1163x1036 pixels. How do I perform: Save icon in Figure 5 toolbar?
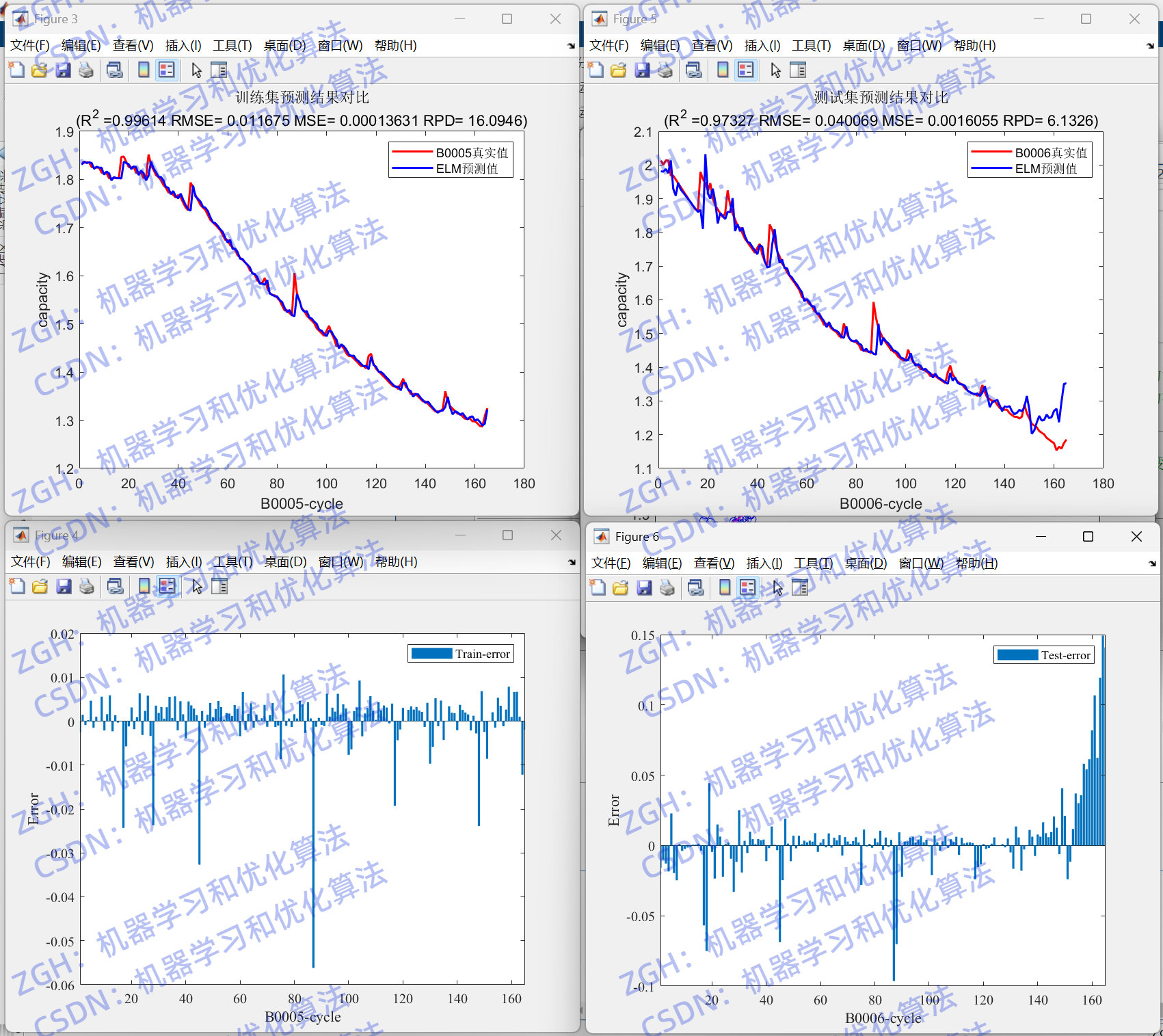[642, 70]
